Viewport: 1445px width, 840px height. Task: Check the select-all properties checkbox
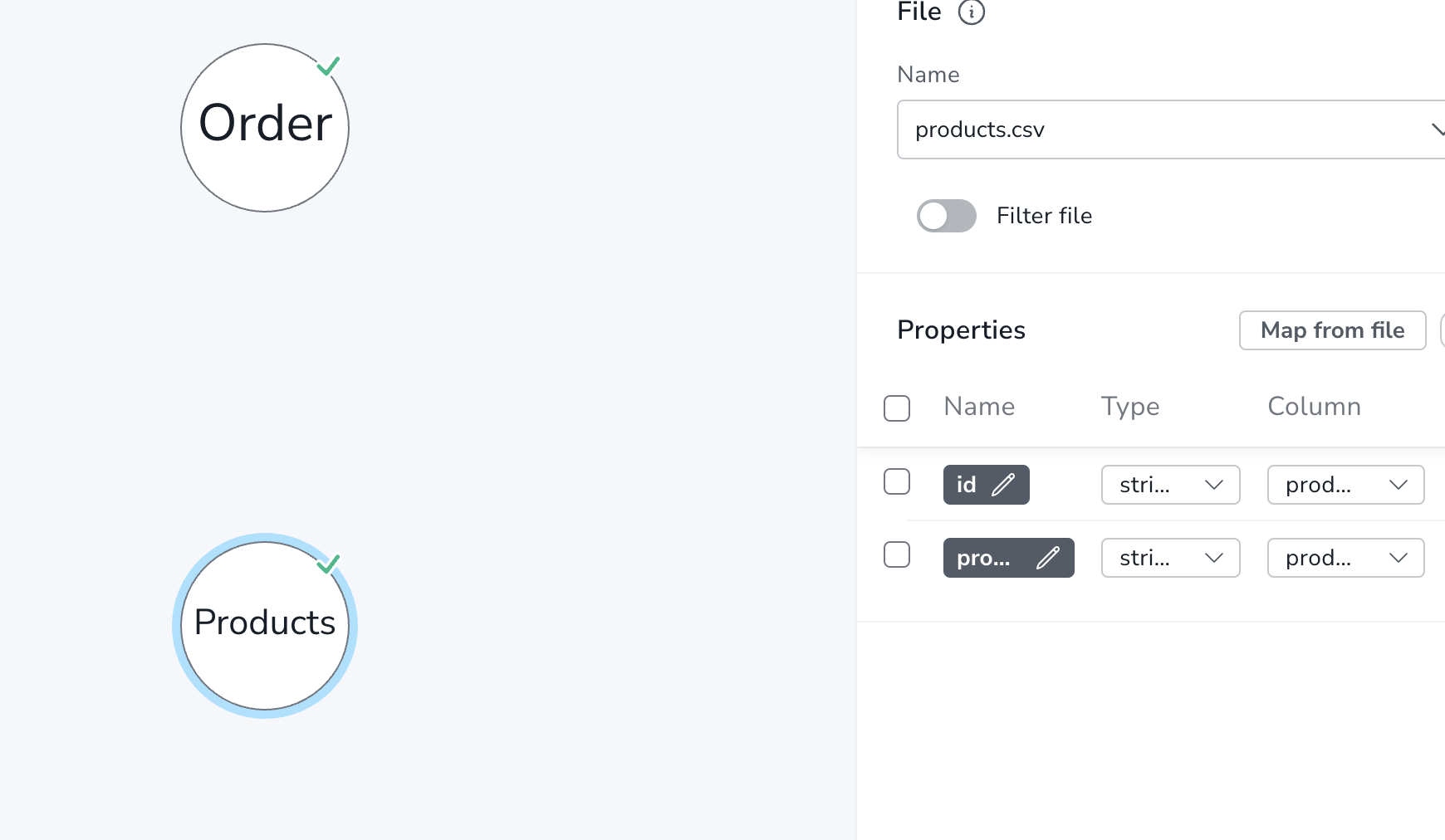(x=897, y=408)
